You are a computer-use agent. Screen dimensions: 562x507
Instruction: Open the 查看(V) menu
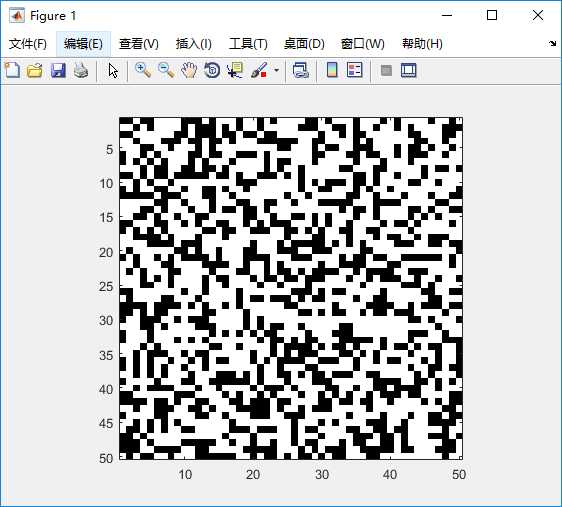coord(139,44)
